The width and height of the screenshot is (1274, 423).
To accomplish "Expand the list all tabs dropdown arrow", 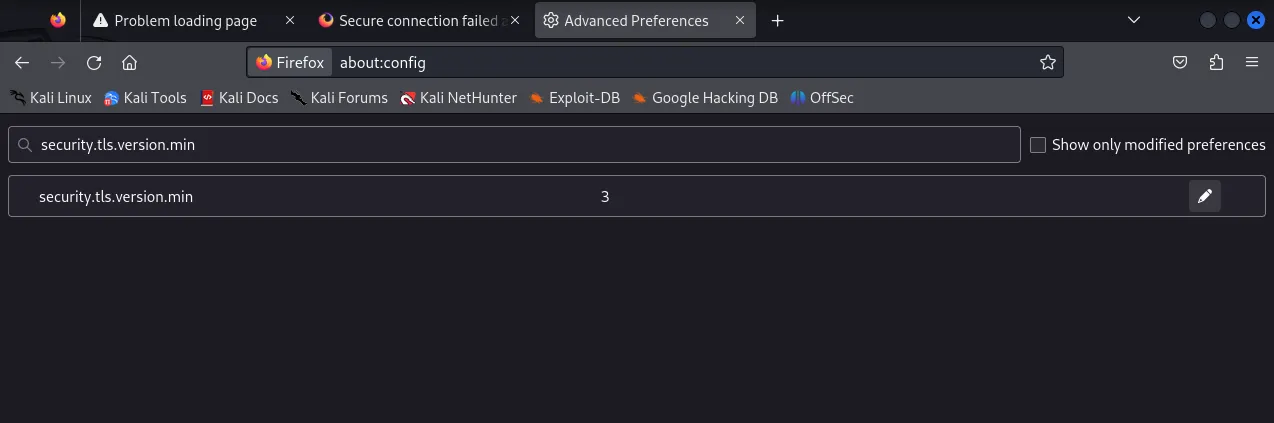I will point(1133,20).
